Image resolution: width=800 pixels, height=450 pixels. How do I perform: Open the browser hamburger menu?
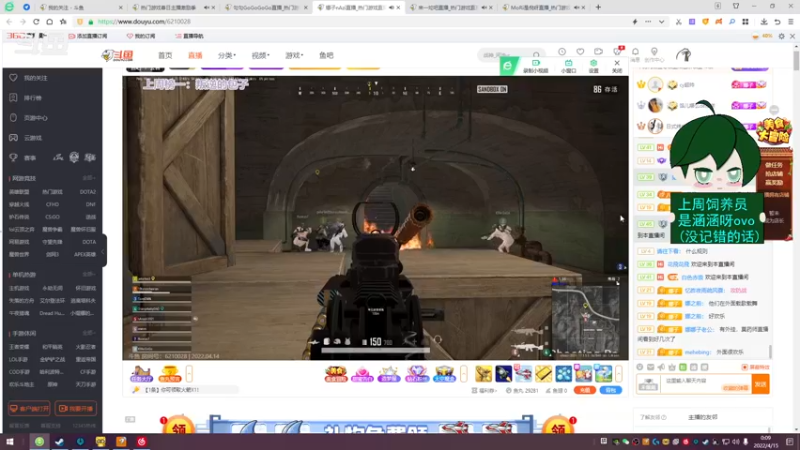point(790,22)
